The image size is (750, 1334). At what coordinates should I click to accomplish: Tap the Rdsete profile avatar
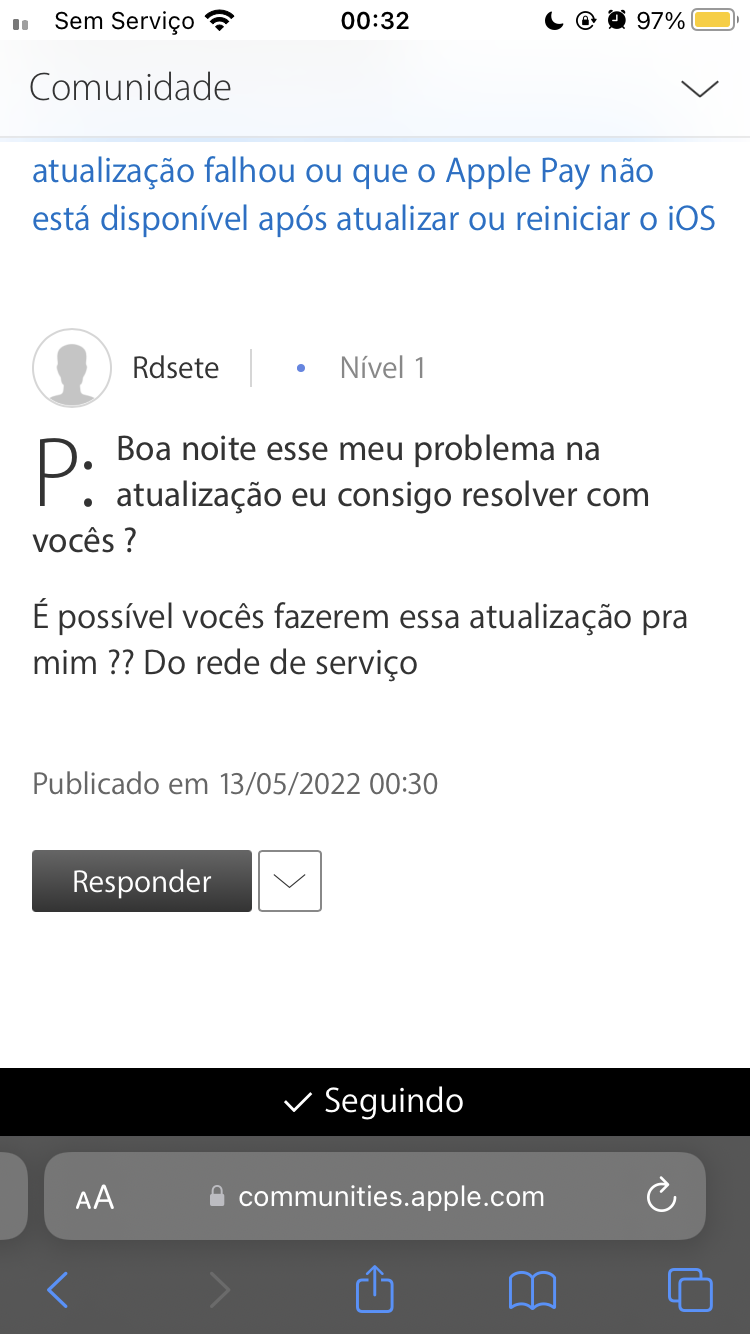tap(72, 368)
